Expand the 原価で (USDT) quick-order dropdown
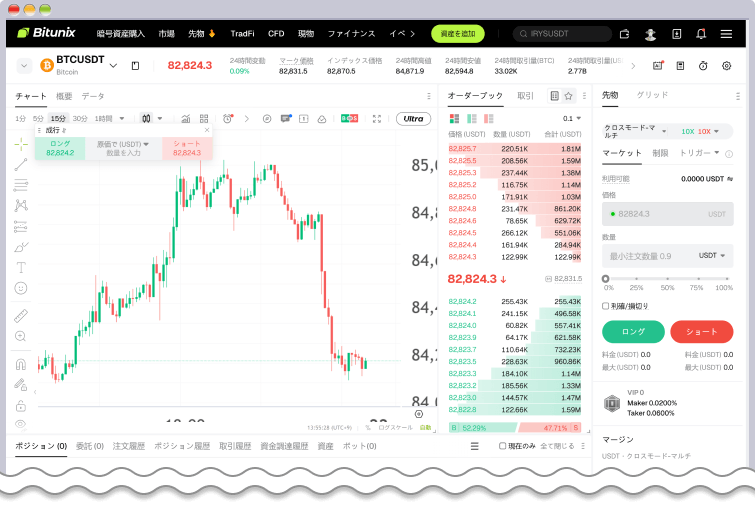Viewport: 755px width, 505px height. 123,144
